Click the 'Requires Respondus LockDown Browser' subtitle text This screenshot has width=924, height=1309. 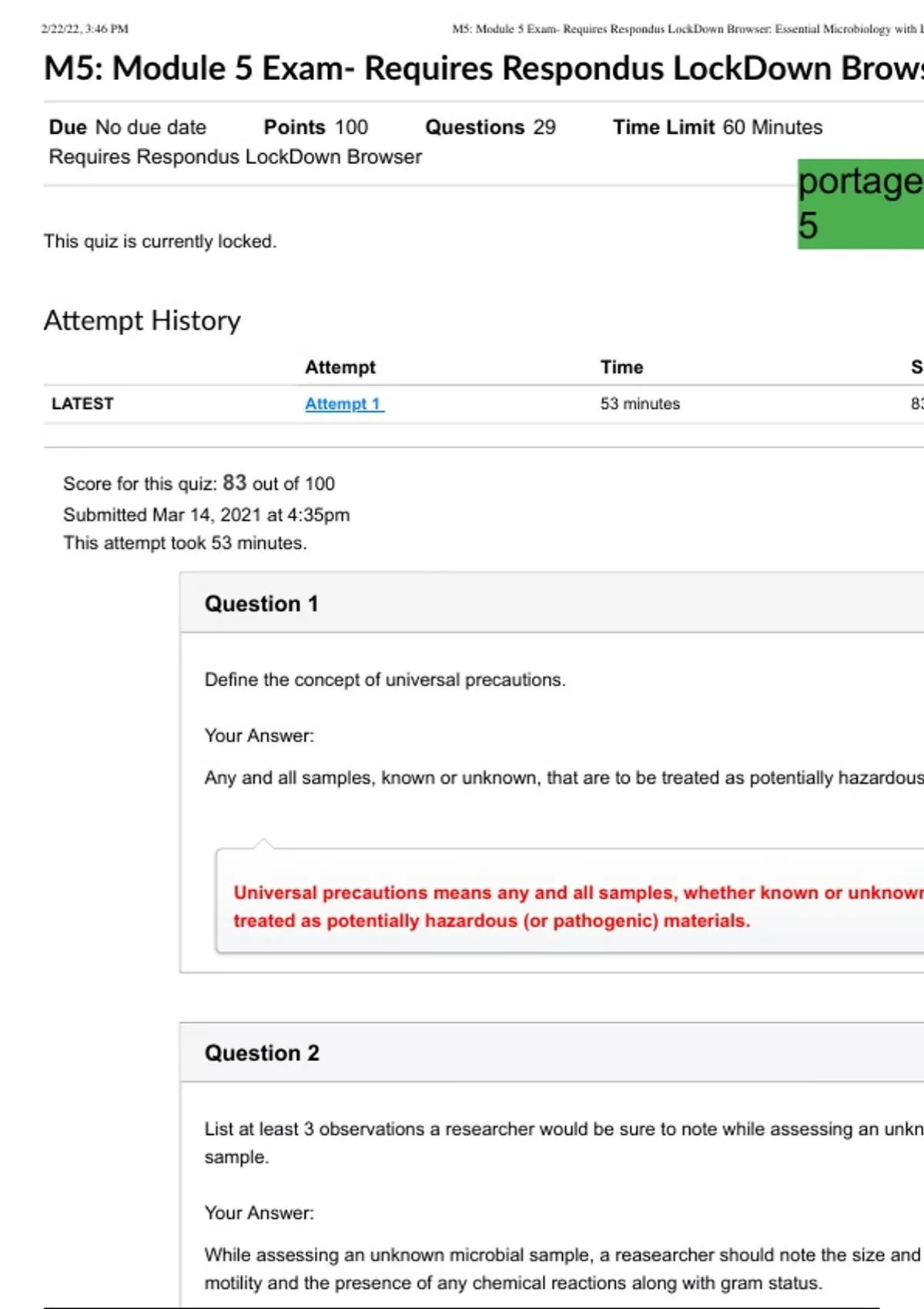(x=235, y=156)
